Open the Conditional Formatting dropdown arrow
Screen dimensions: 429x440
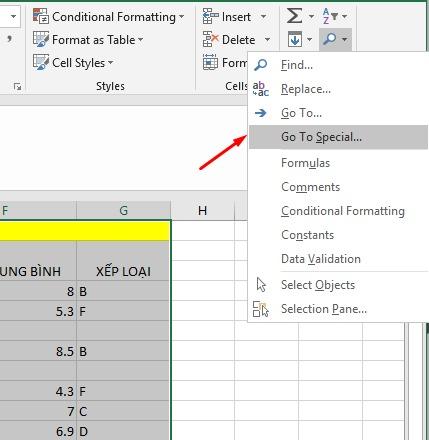[181, 16]
